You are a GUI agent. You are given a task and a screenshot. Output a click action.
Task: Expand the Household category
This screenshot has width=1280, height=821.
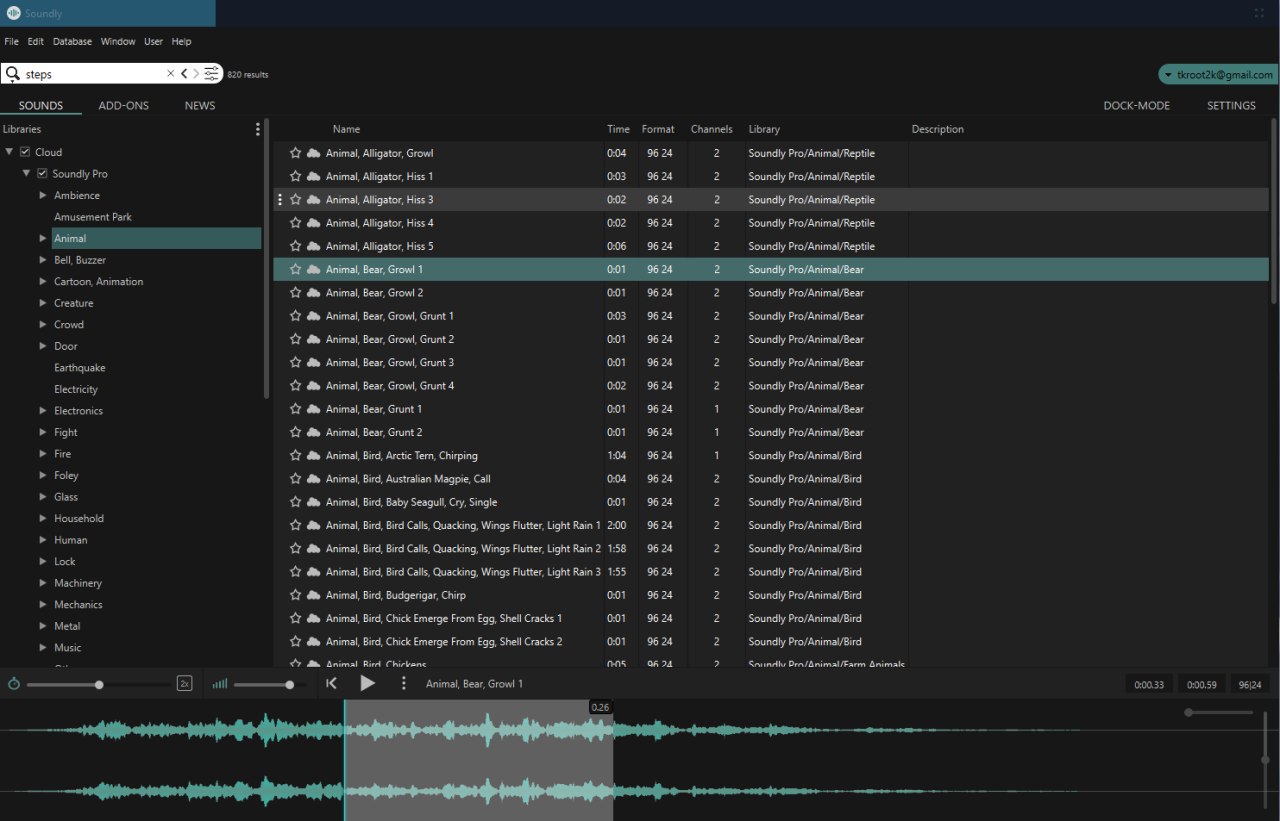(43, 518)
